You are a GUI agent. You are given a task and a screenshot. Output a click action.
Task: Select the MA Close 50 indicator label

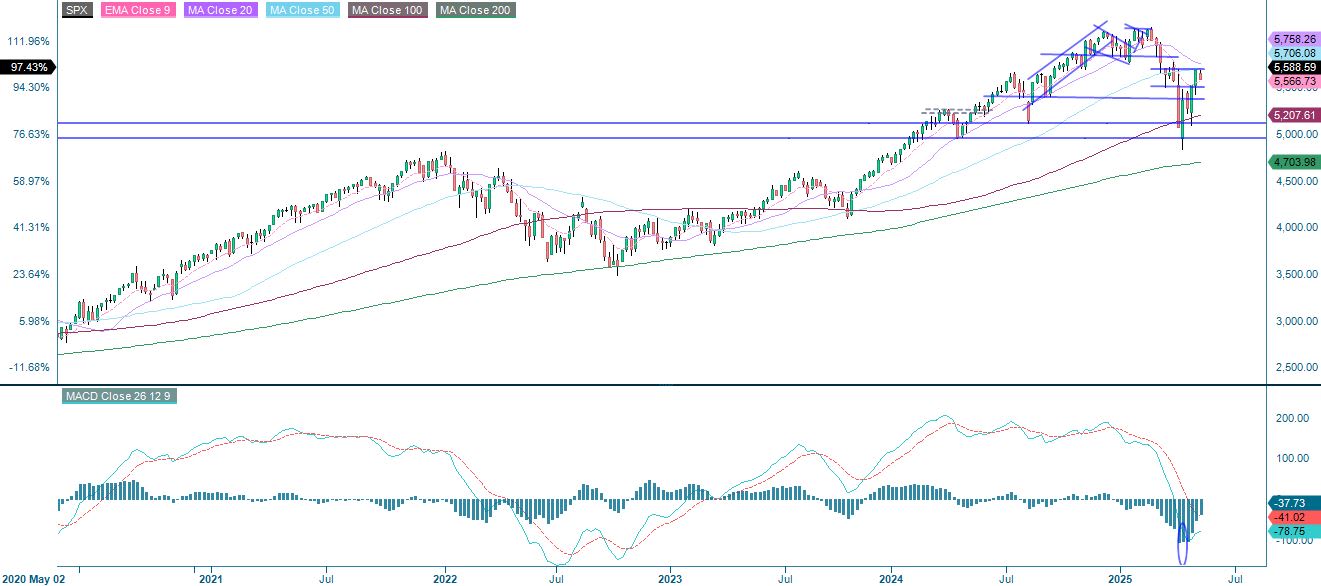click(x=301, y=10)
